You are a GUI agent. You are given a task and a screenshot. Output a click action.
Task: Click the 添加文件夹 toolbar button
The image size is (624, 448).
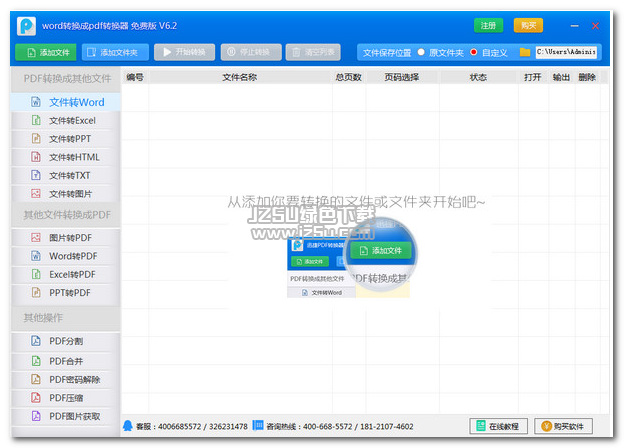[x=115, y=52]
